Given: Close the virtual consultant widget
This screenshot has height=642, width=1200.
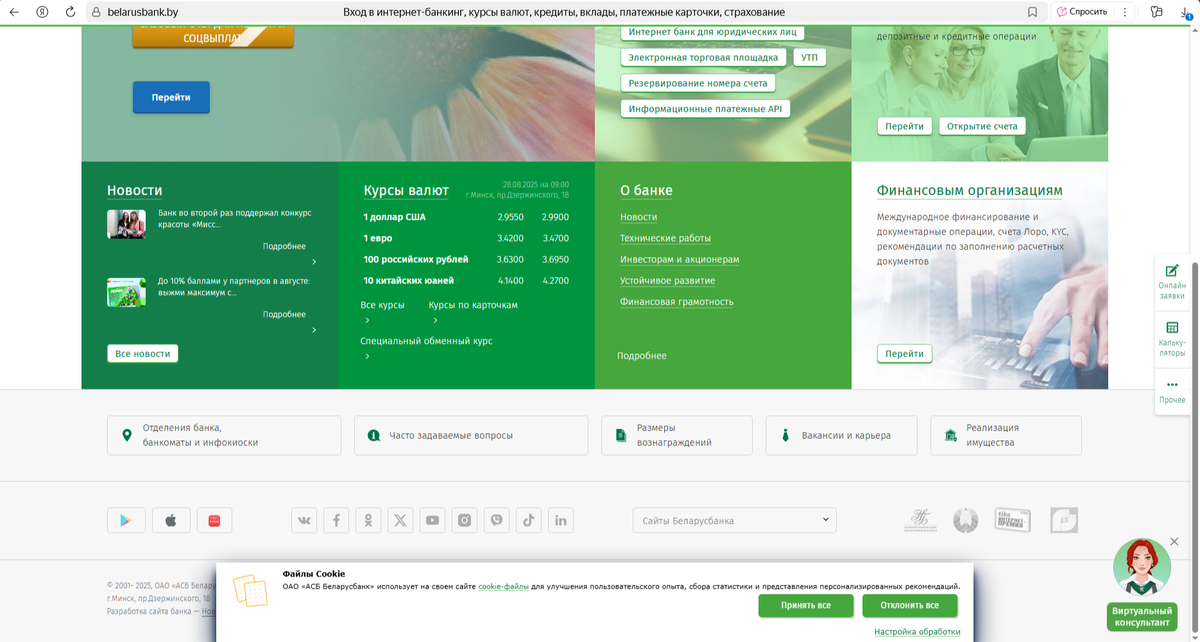Looking at the screenshot, I should tap(1174, 541).
